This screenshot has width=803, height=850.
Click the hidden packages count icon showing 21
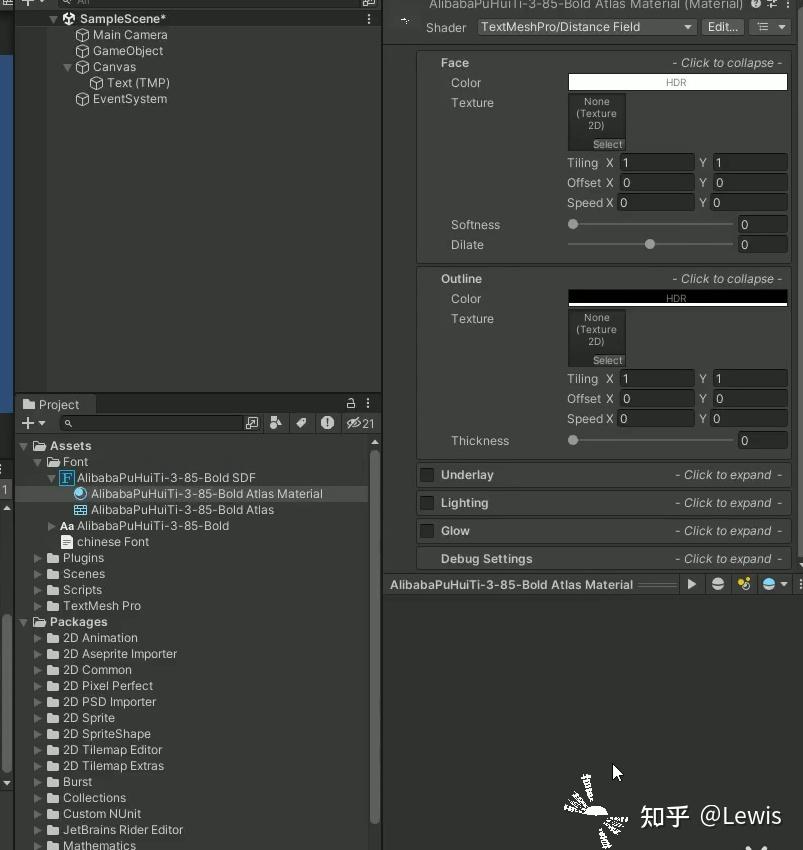(359, 423)
